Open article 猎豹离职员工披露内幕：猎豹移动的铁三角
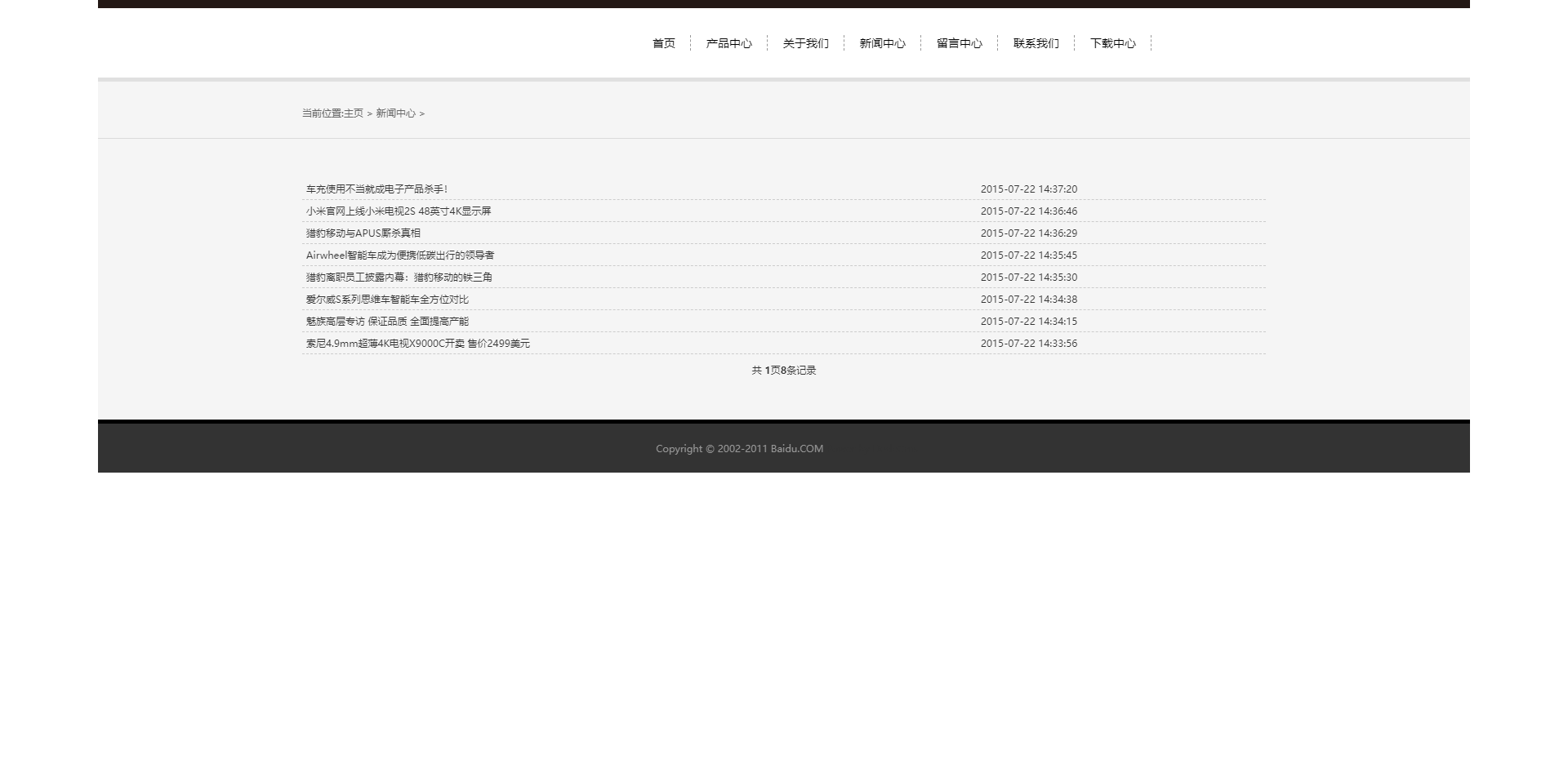 point(399,277)
